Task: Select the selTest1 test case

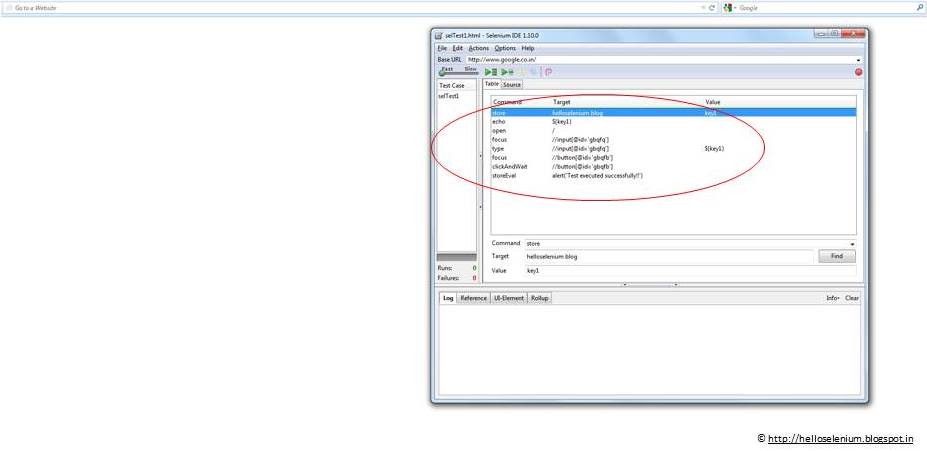Action: (x=449, y=96)
